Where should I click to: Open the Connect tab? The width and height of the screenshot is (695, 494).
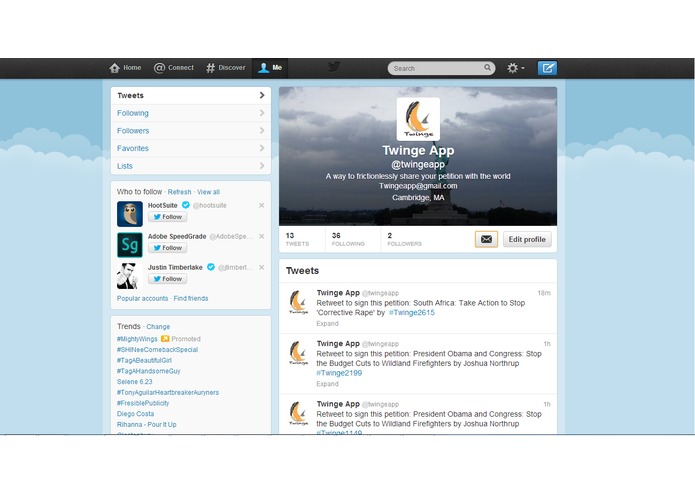coord(174,68)
